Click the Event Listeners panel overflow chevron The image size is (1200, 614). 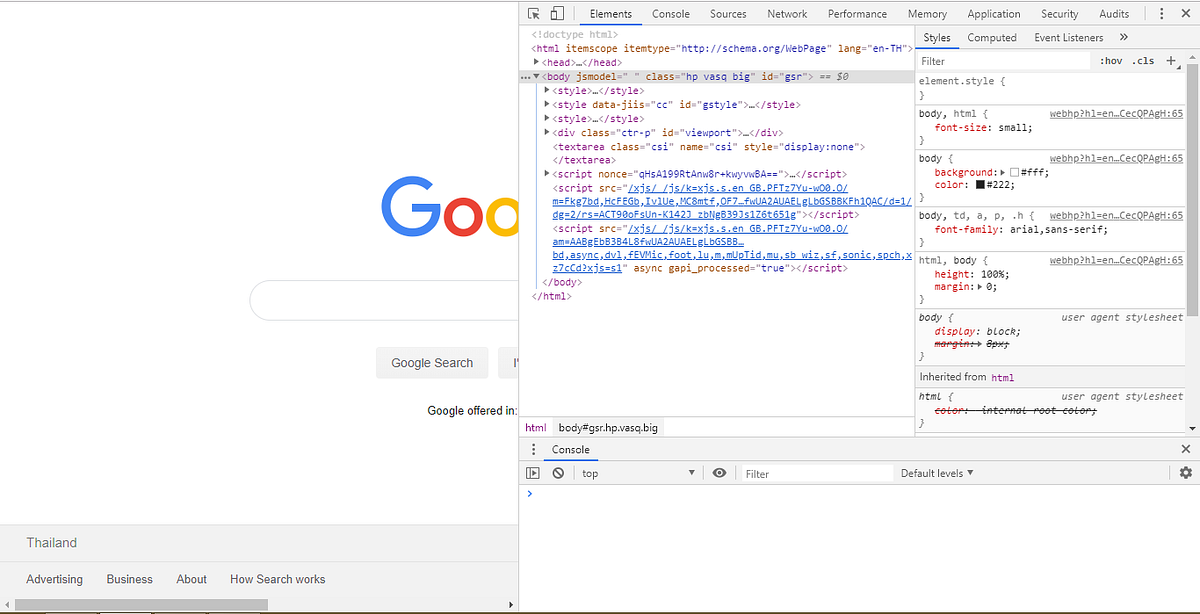(x=1123, y=37)
